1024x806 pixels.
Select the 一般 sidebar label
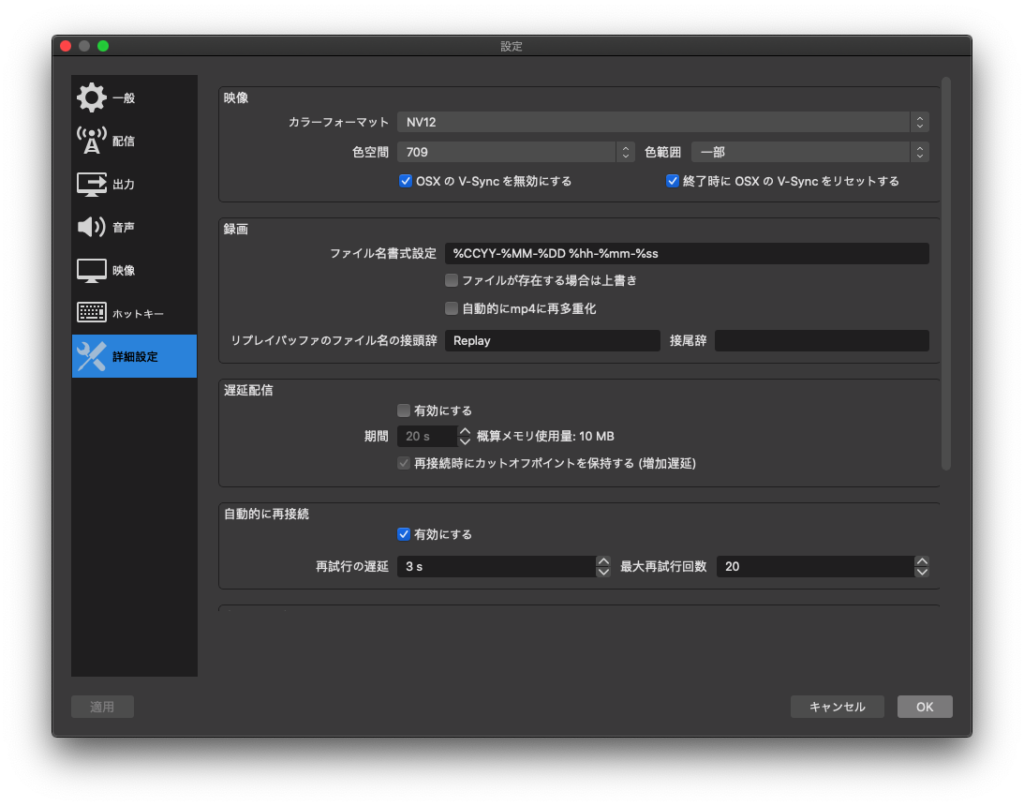click(x=123, y=98)
